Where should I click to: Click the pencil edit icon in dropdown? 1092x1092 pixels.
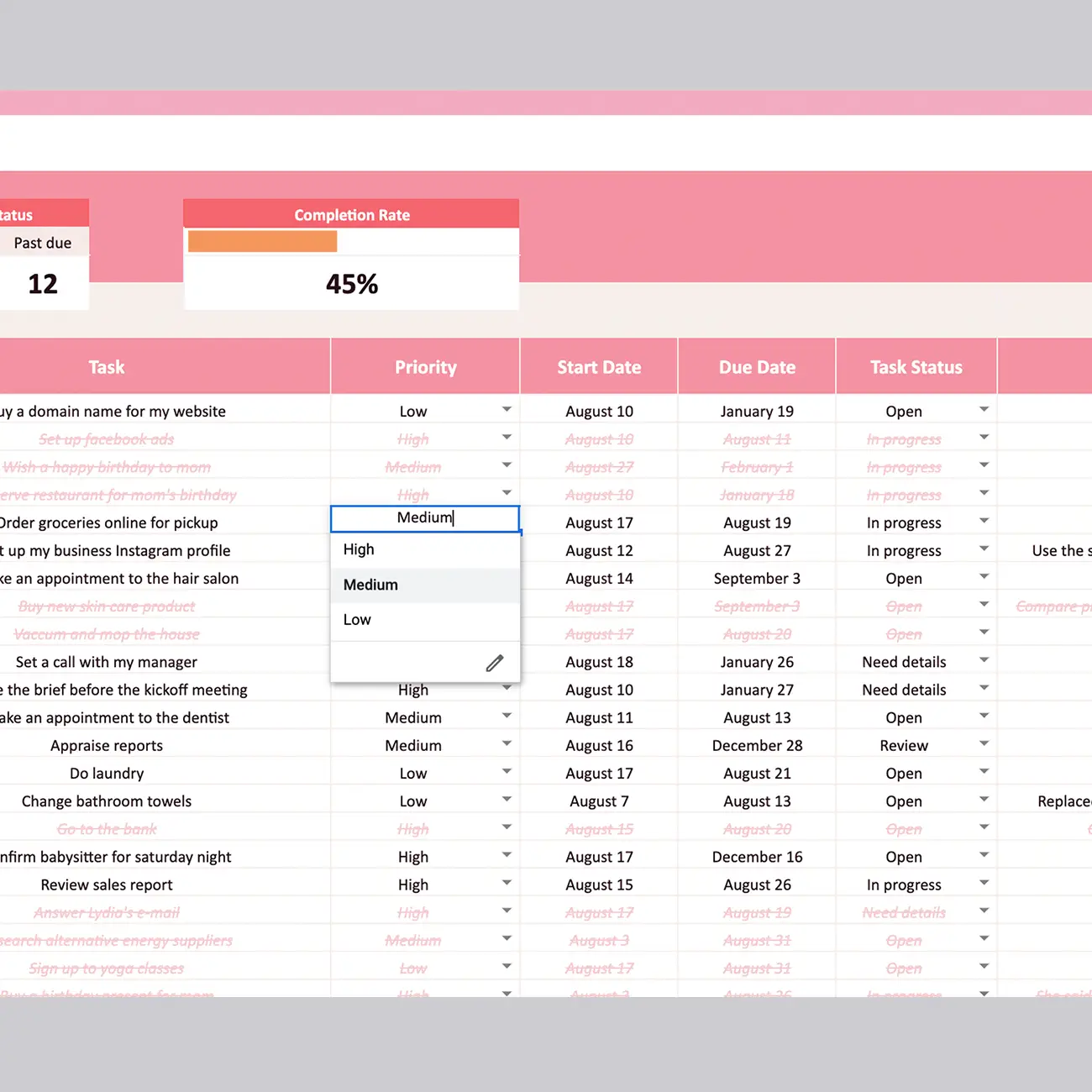click(495, 663)
